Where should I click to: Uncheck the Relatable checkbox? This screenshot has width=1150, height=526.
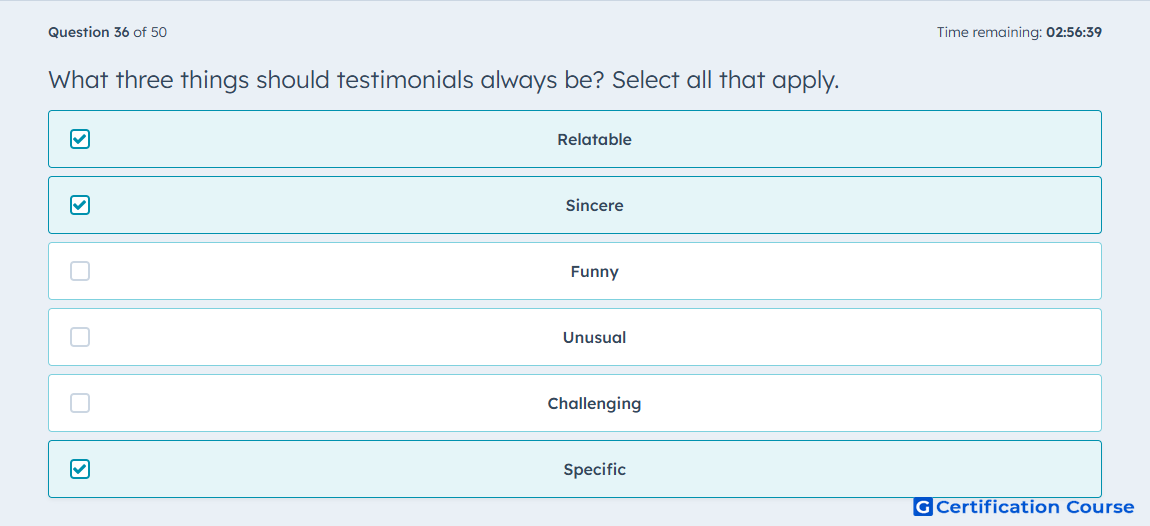(80, 139)
